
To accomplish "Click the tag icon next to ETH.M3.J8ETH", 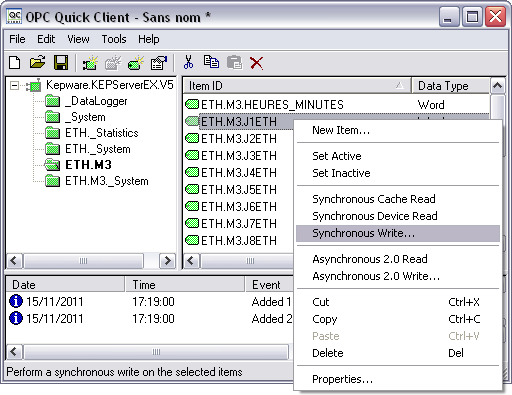I will tap(192, 240).
